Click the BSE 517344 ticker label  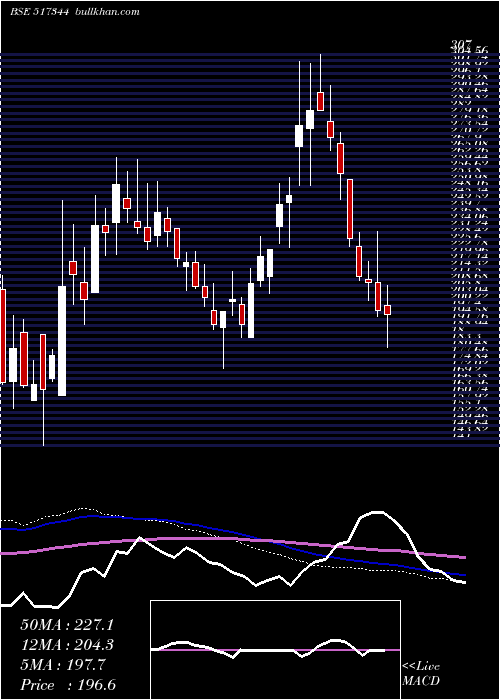pyautogui.click(x=39, y=12)
